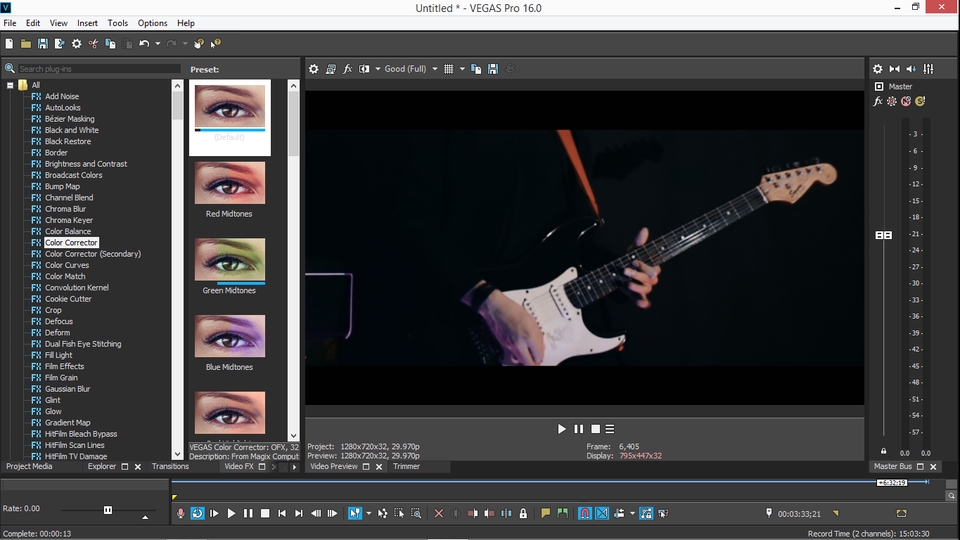Delete selection with red X icon
Image resolution: width=960 pixels, height=540 pixels.
[438, 513]
